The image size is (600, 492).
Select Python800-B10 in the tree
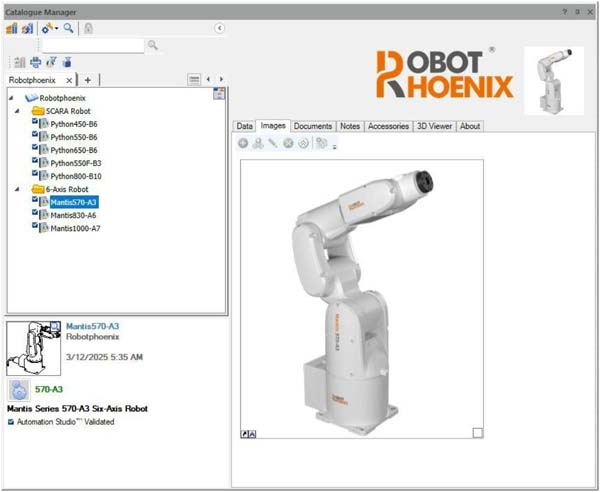(76, 176)
